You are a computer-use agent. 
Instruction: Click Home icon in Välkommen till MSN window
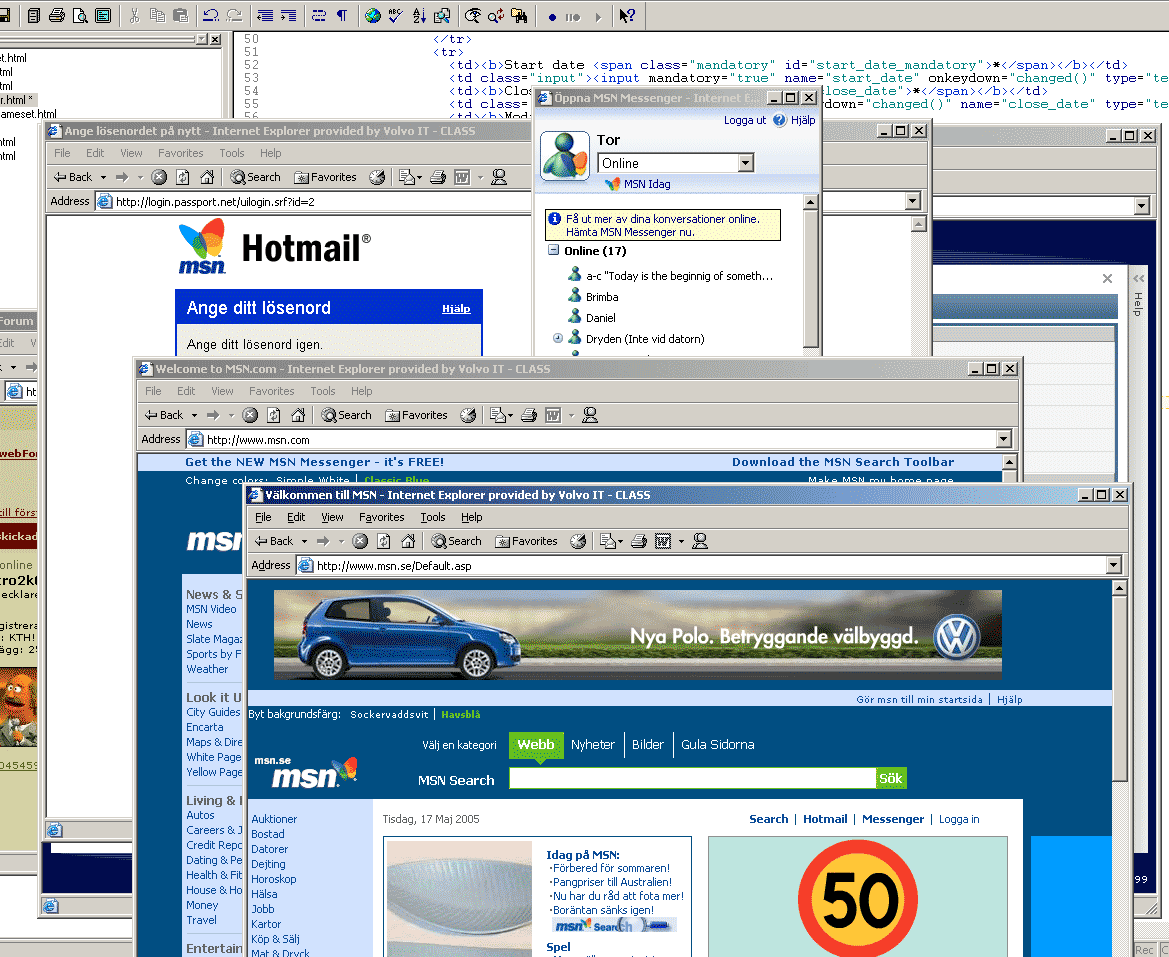(408, 541)
